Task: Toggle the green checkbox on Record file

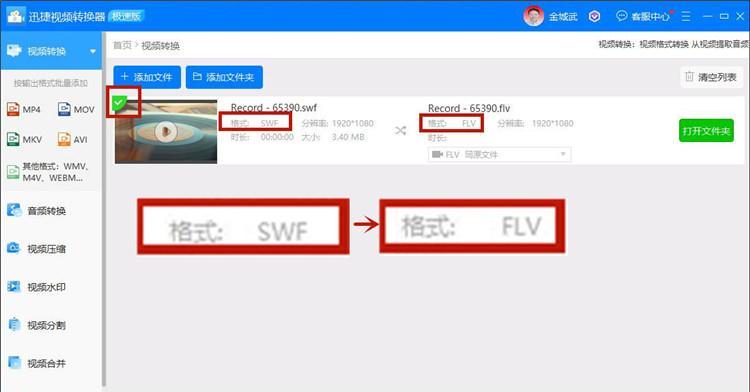Action: point(119,103)
